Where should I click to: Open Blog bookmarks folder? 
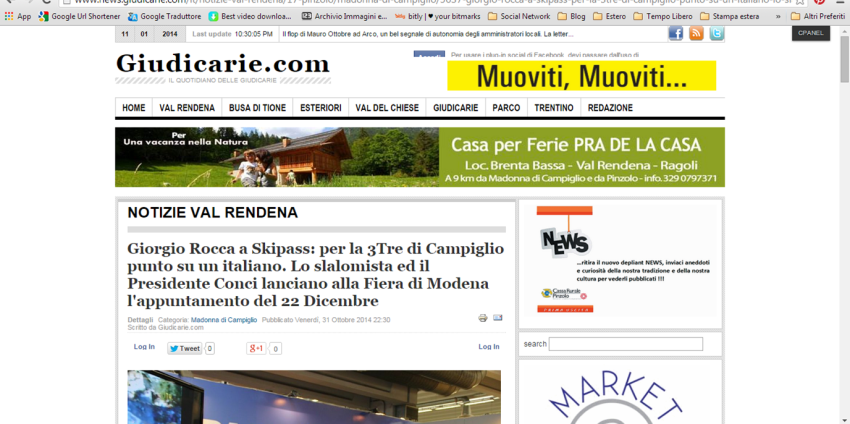(571, 16)
